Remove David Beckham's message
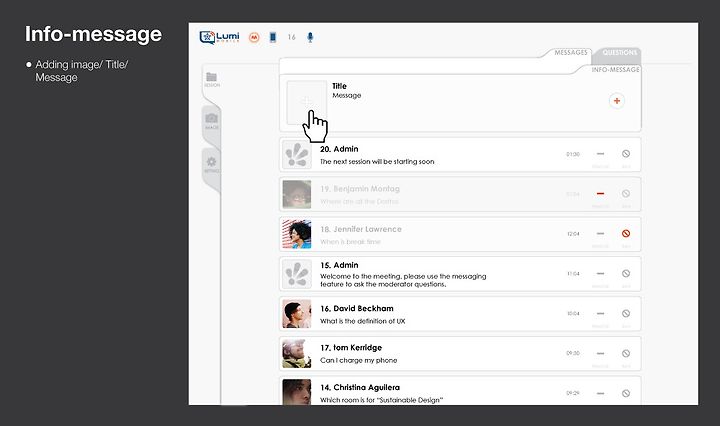 600,314
